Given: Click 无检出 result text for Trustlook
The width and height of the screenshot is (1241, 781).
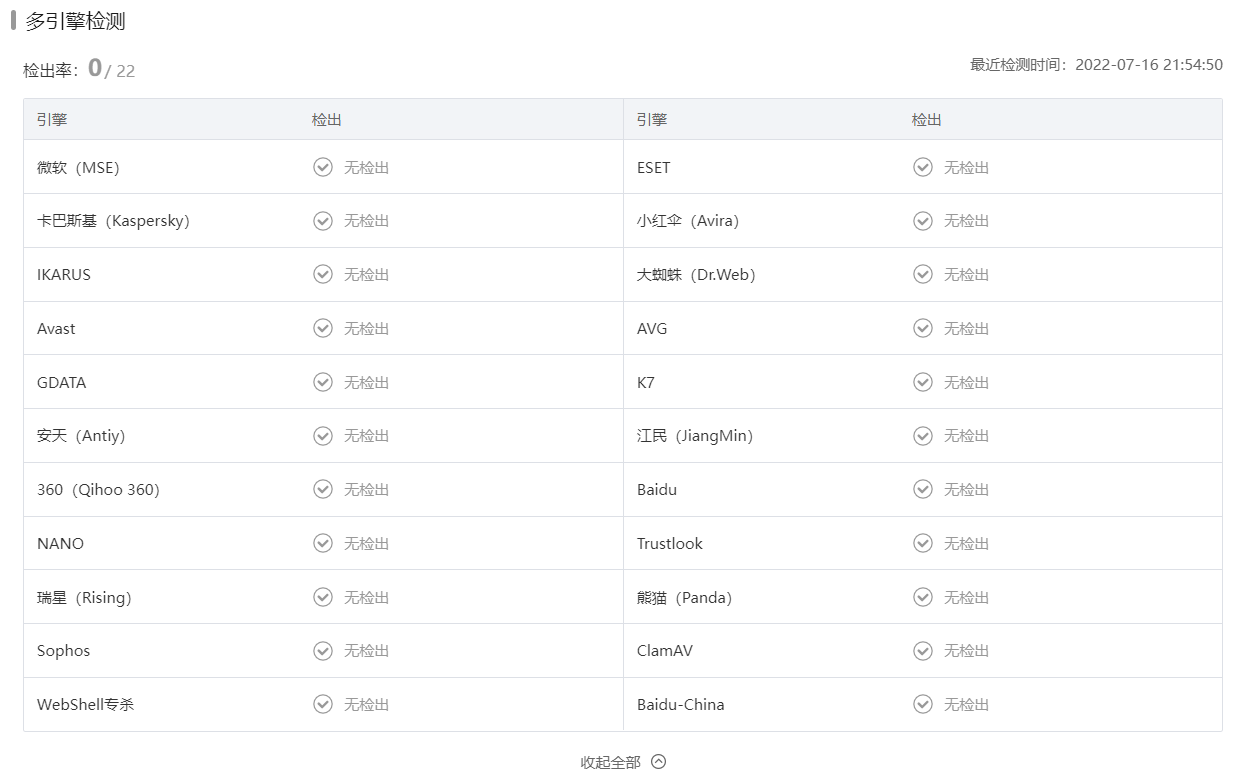Looking at the screenshot, I should (x=966, y=543).
